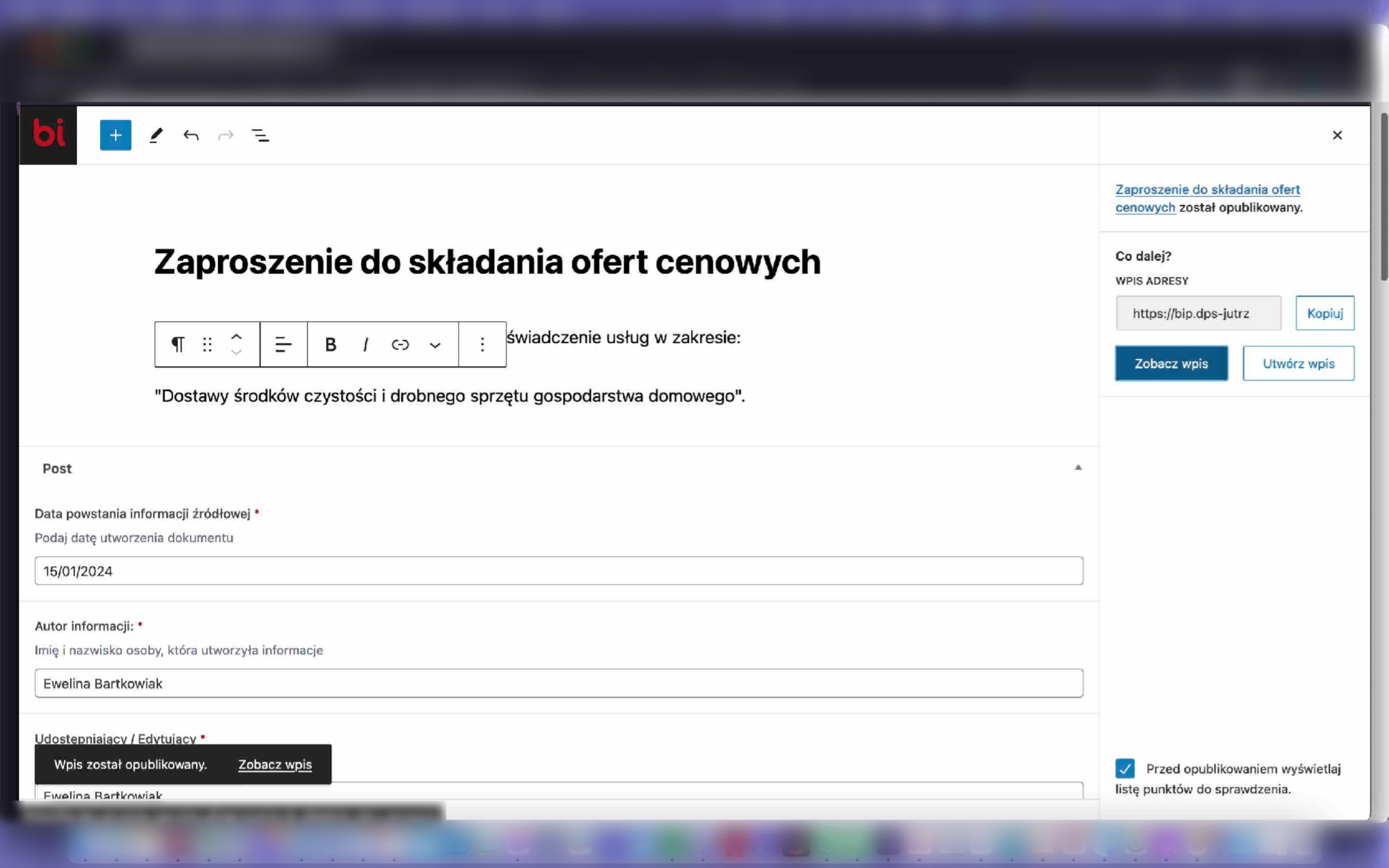Click the block drag handle dots

click(207, 344)
